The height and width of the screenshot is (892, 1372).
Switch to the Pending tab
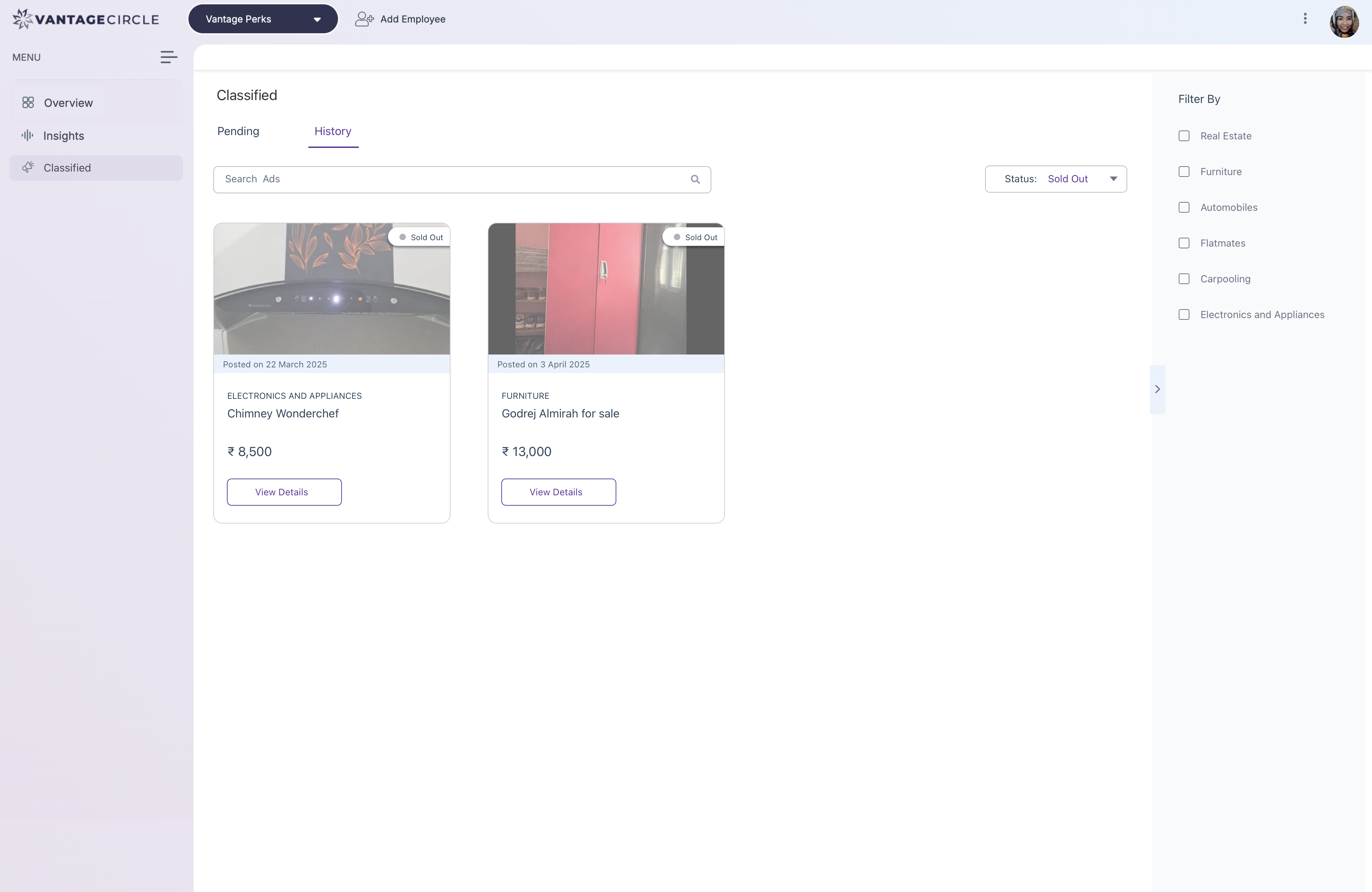238,132
